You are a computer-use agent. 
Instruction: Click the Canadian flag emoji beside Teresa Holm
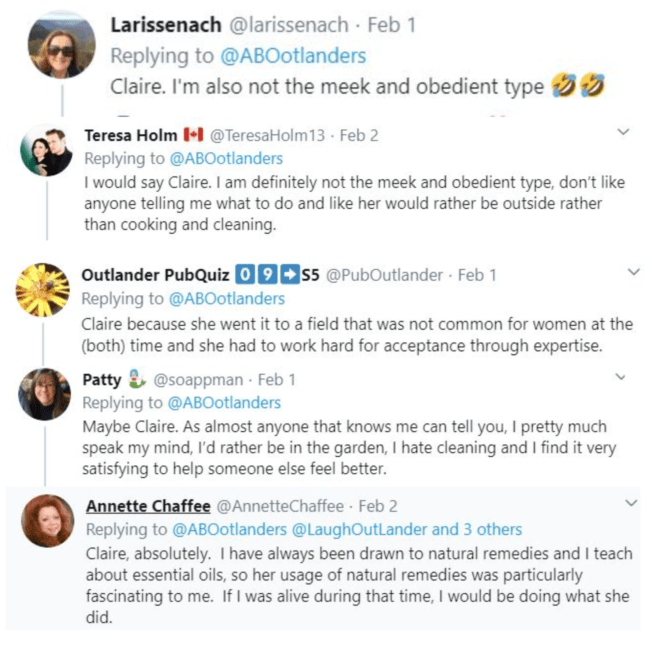[x=194, y=135]
